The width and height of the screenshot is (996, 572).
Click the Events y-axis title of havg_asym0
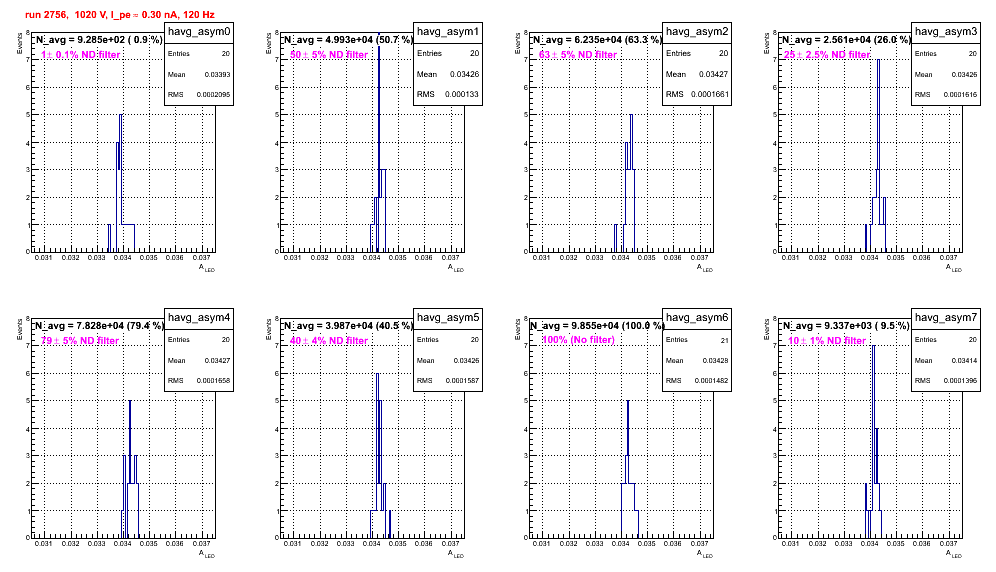coord(19,44)
